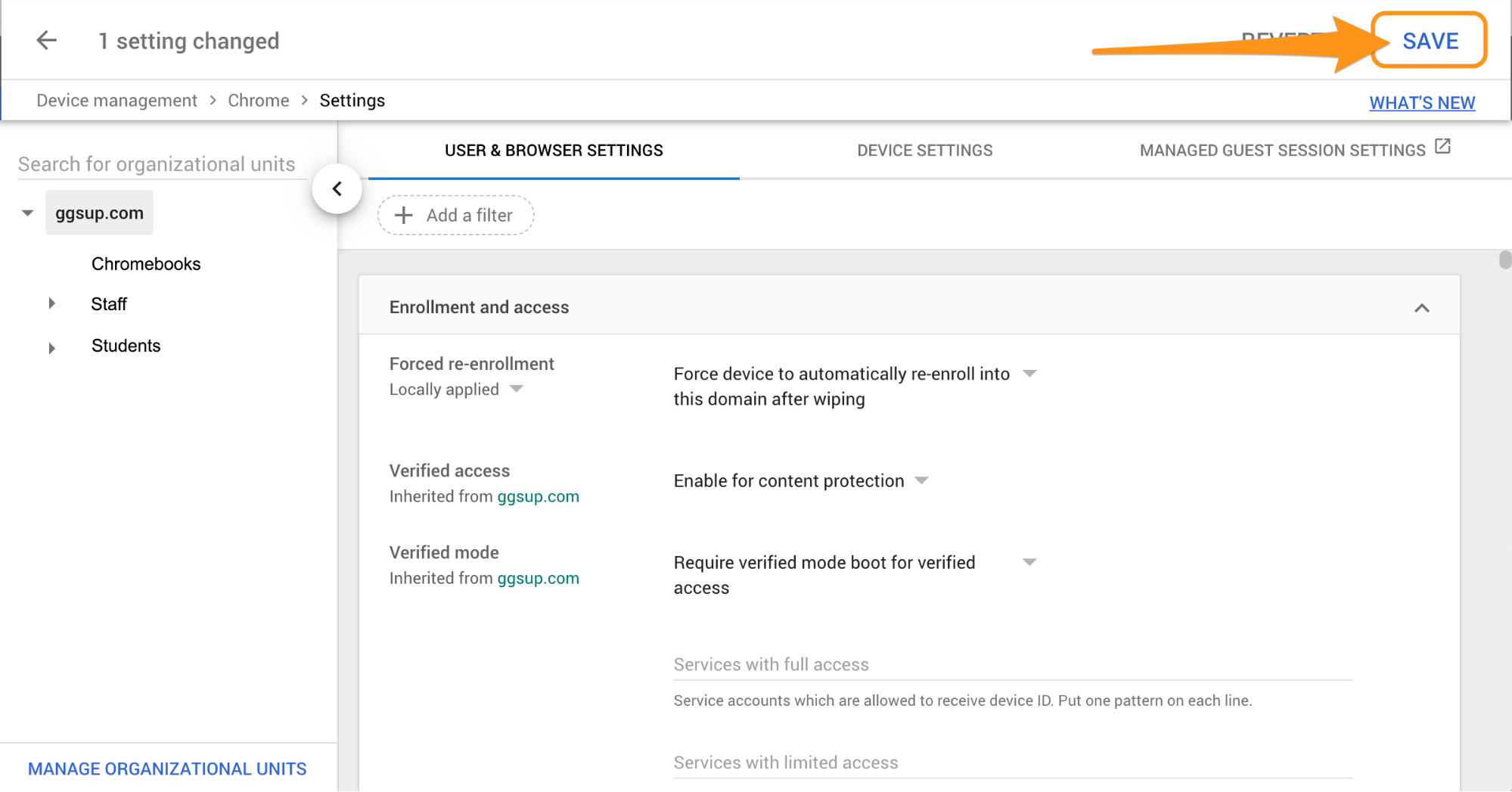Collapse the ggsup.com tree node
Image resolution: width=1512 pixels, height=792 pixels.
click(x=28, y=213)
